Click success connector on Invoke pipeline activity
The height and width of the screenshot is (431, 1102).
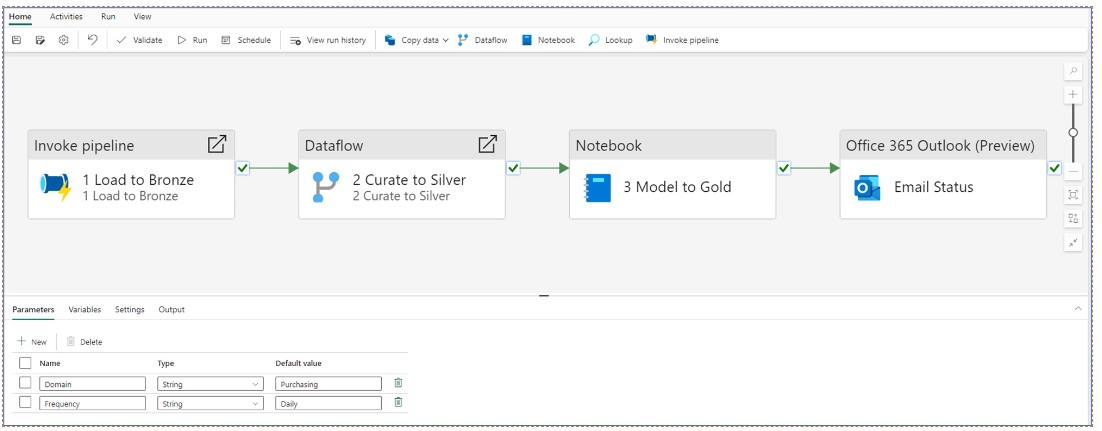click(242, 168)
